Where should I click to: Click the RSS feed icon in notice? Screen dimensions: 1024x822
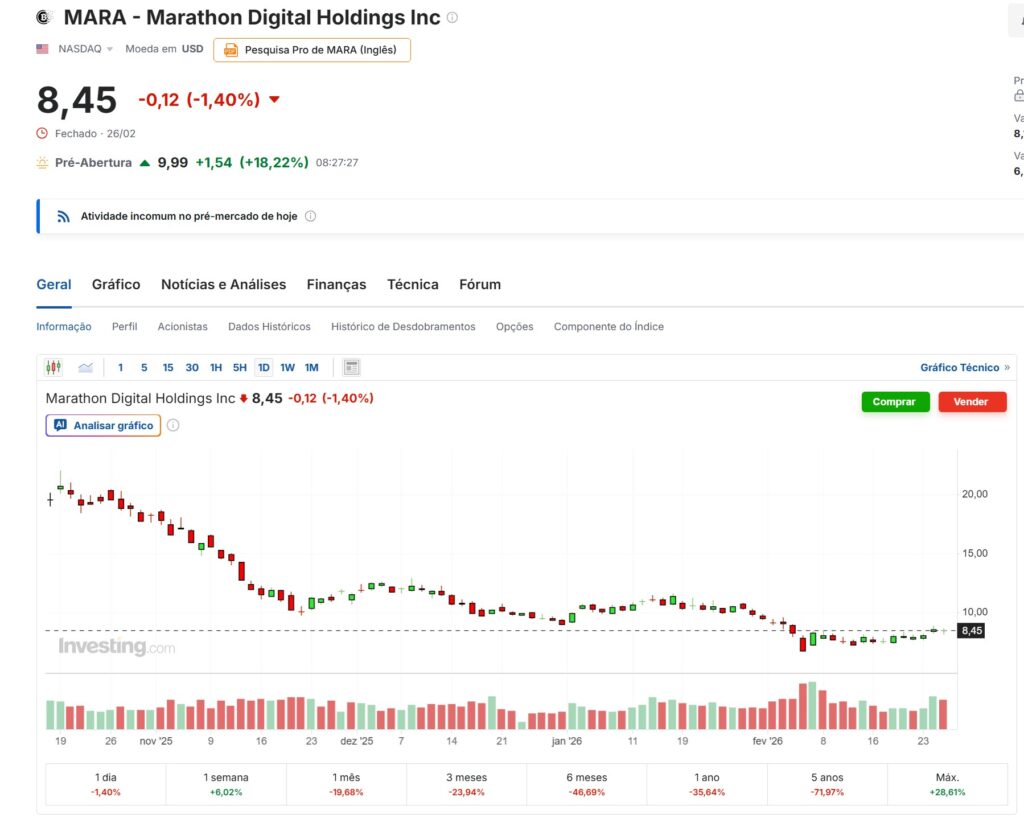pos(63,216)
